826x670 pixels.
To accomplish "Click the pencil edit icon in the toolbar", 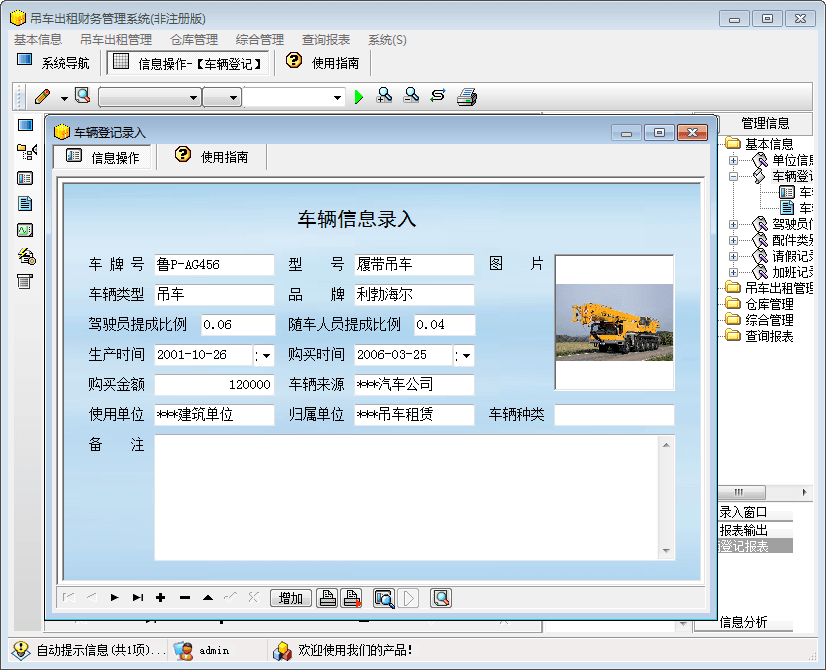I will (42, 97).
